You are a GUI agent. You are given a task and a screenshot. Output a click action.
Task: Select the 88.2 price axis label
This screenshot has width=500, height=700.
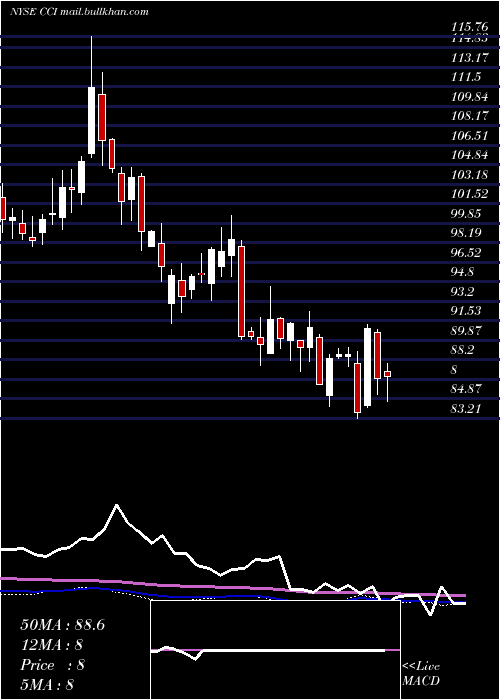point(462,350)
